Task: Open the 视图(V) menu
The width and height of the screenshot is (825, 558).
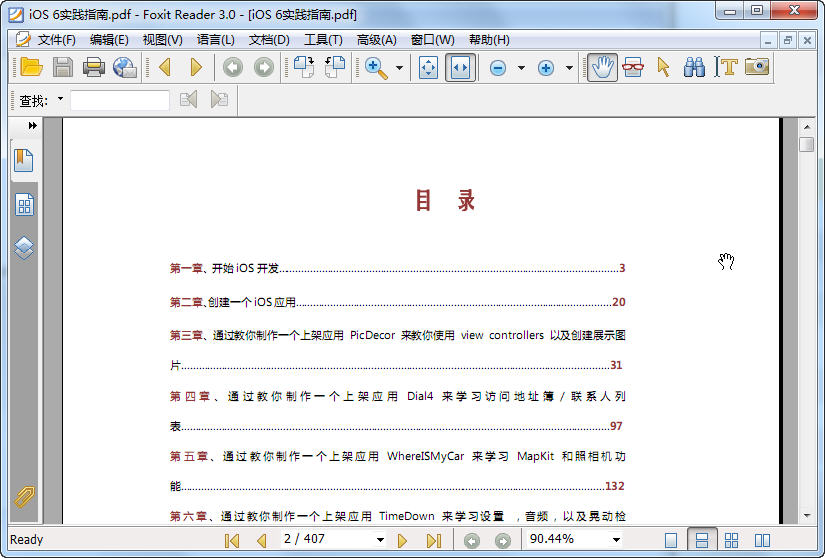Action: click(x=163, y=40)
